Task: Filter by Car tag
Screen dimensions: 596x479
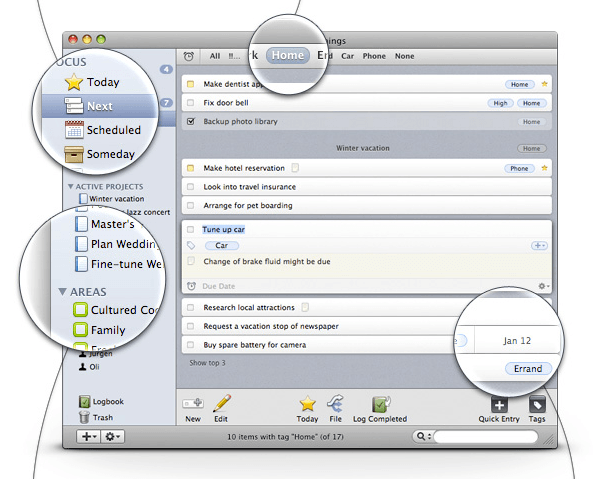Action: [347, 56]
